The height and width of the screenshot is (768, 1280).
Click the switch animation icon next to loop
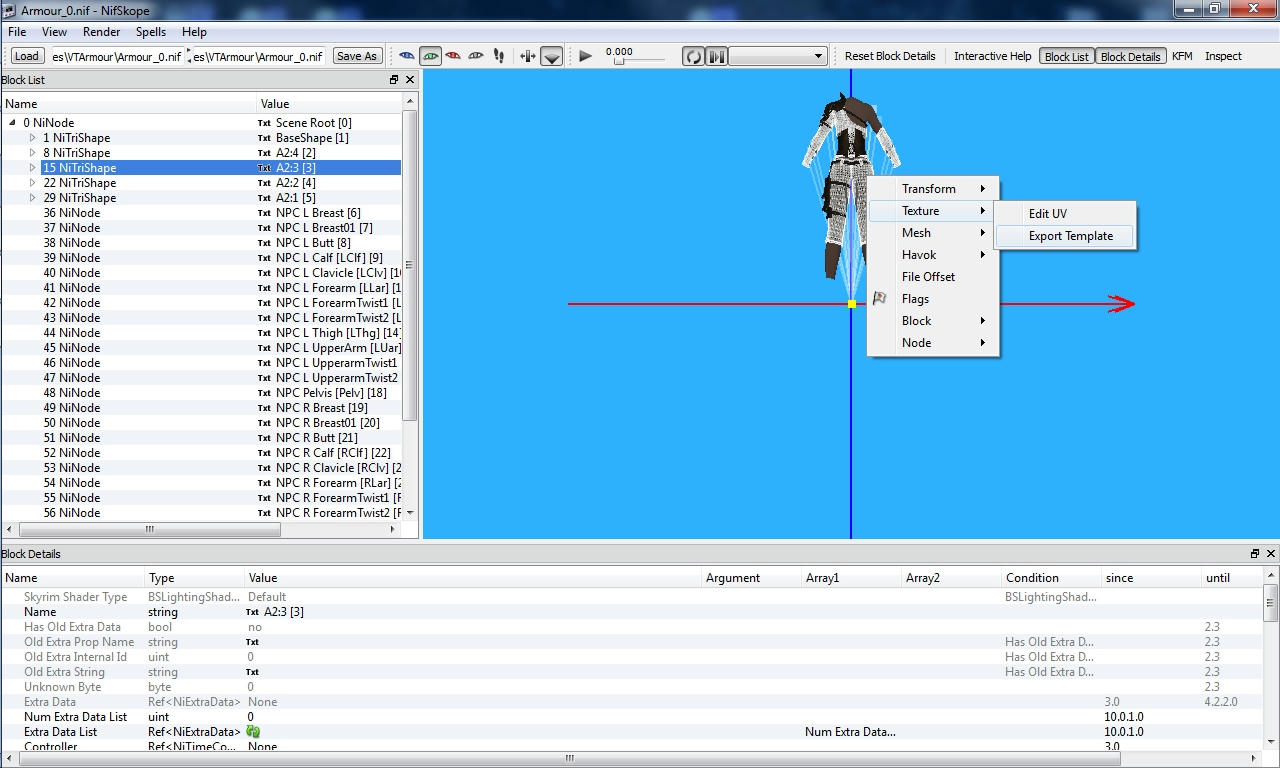tap(716, 56)
